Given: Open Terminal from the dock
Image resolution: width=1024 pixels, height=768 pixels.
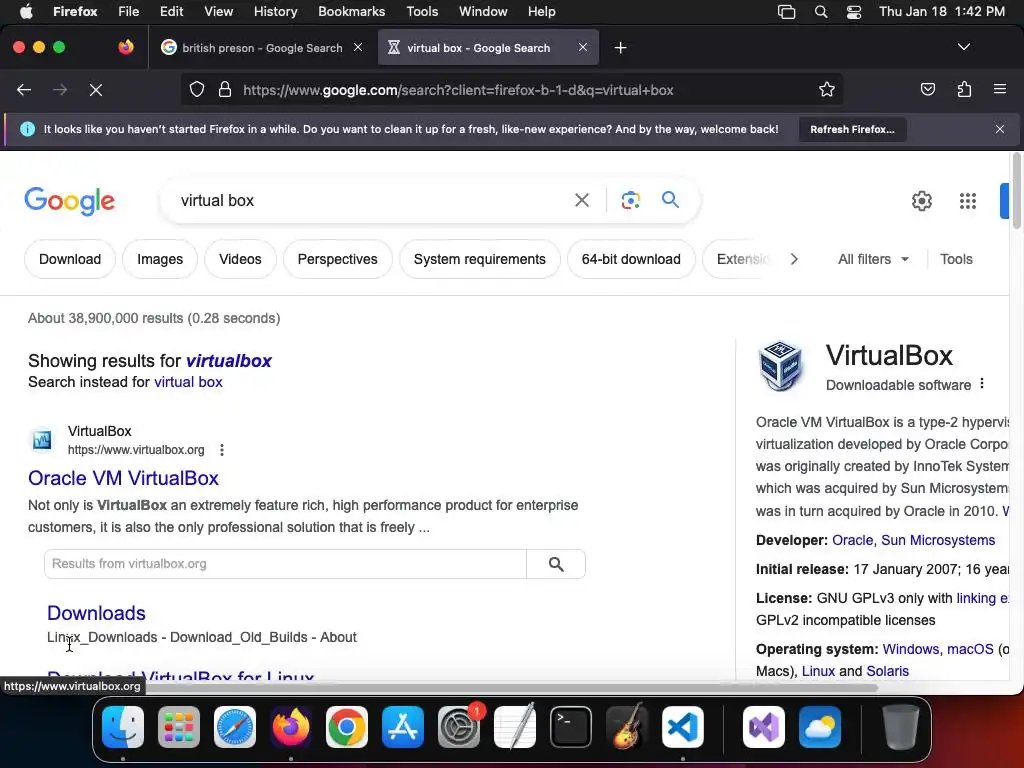Looking at the screenshot, I should tap(571, 727).
